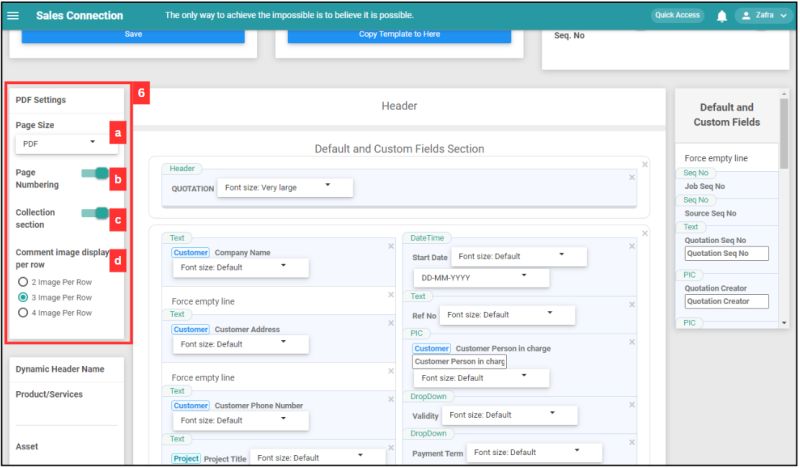Image resolution: width=800 pixels, height=468 pixels.
Task: Expand the Zafra account chevron
Action: coord(783,15)
